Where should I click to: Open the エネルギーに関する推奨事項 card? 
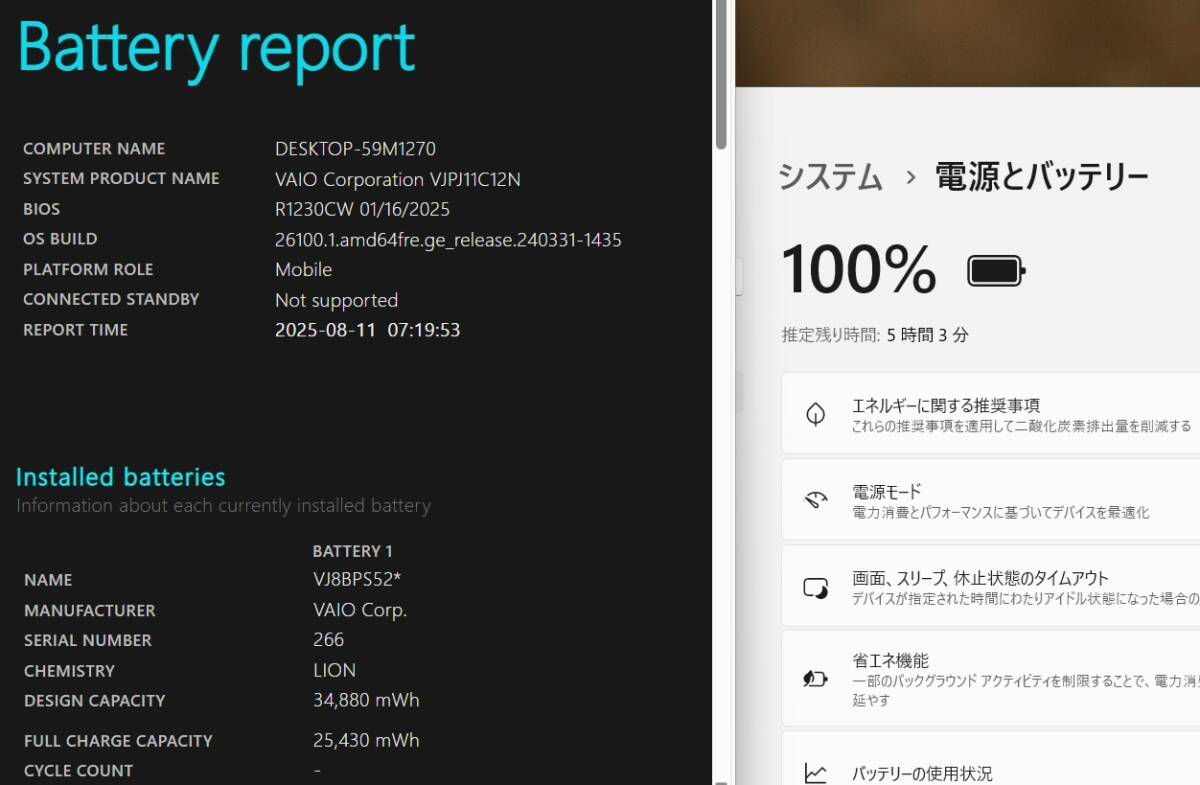coord(991,414)
